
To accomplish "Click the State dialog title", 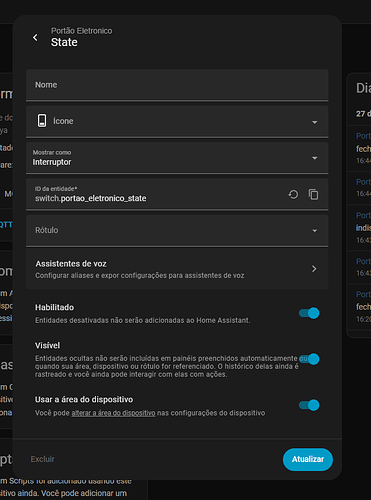I will 64,42.
